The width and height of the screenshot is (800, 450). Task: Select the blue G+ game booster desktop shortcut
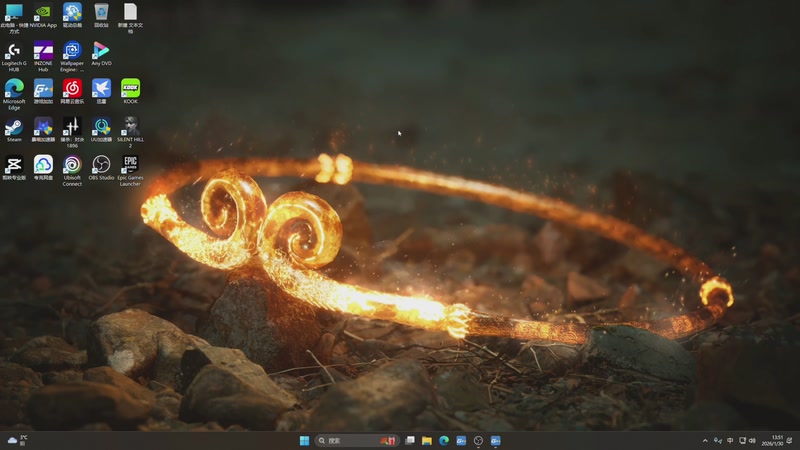pyautogui.click(x=43, y=92)
